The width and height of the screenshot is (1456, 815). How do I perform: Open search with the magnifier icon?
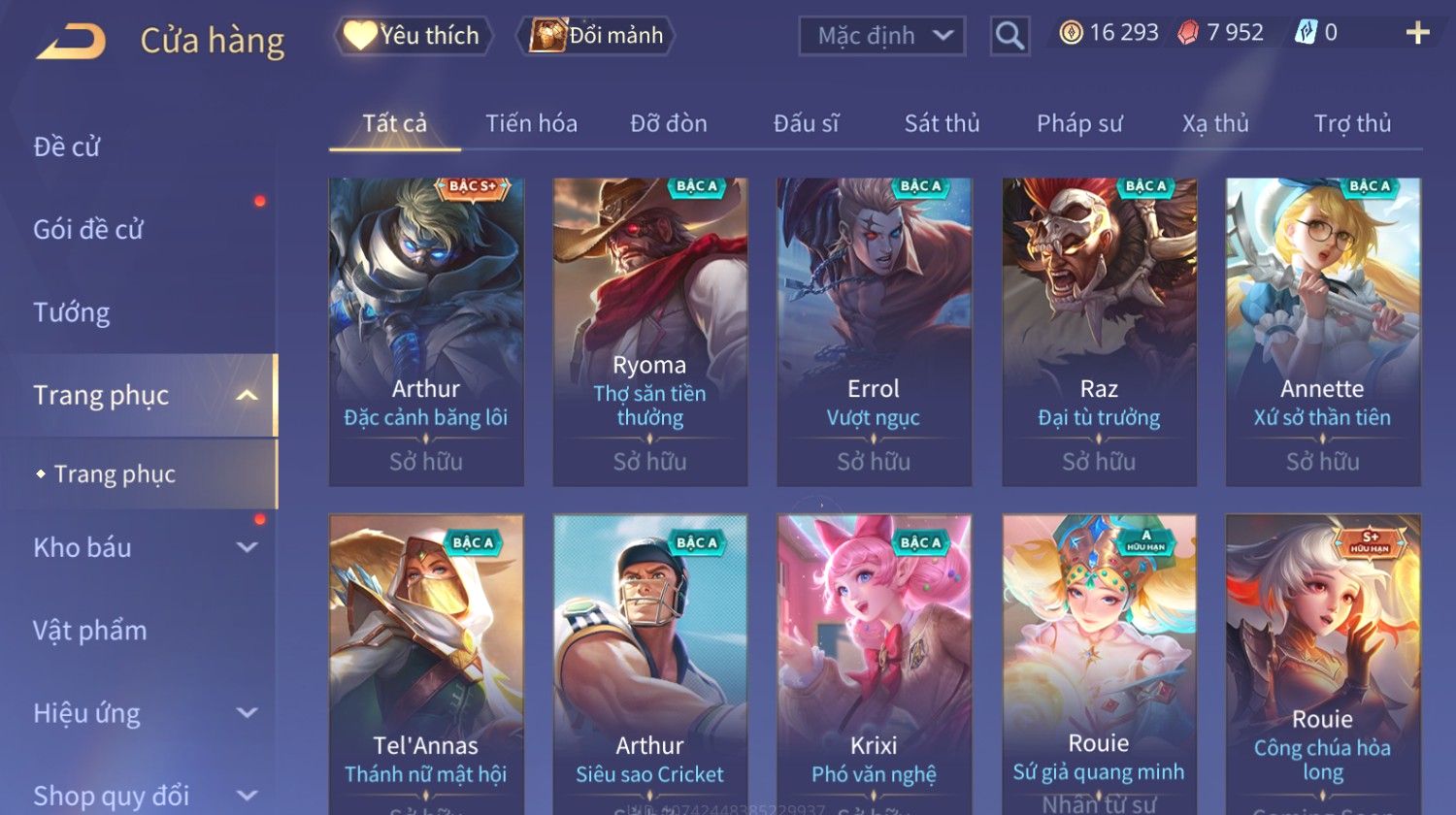1009,36
